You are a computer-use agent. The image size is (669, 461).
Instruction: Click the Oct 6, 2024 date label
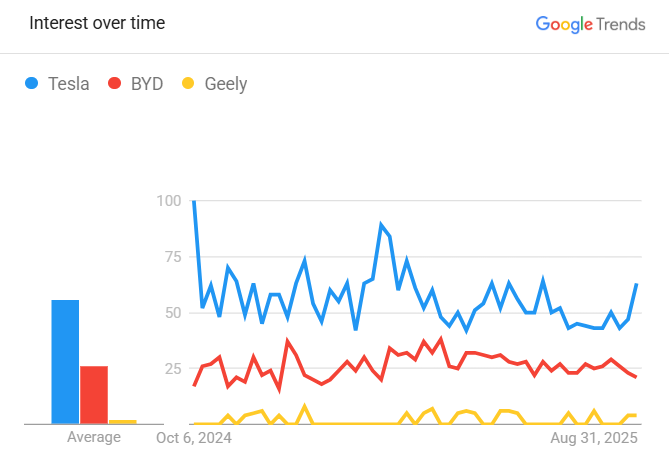(194, 438)
